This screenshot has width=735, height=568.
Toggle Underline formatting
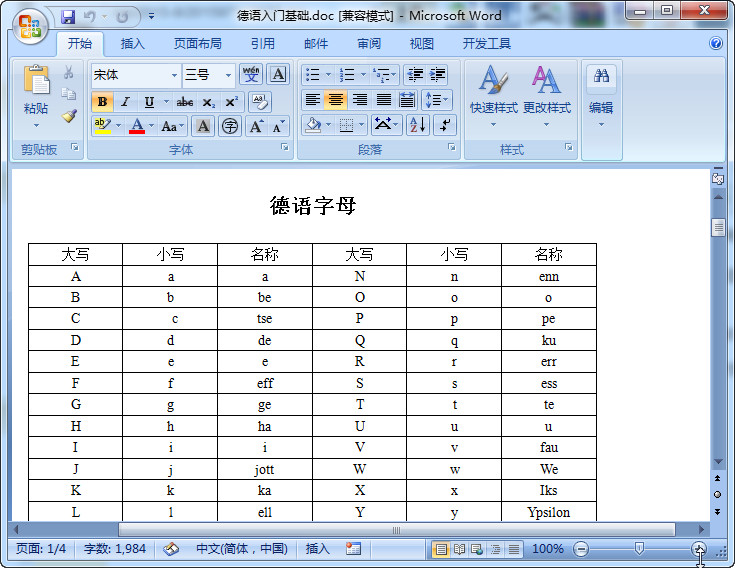click(149, 102)
